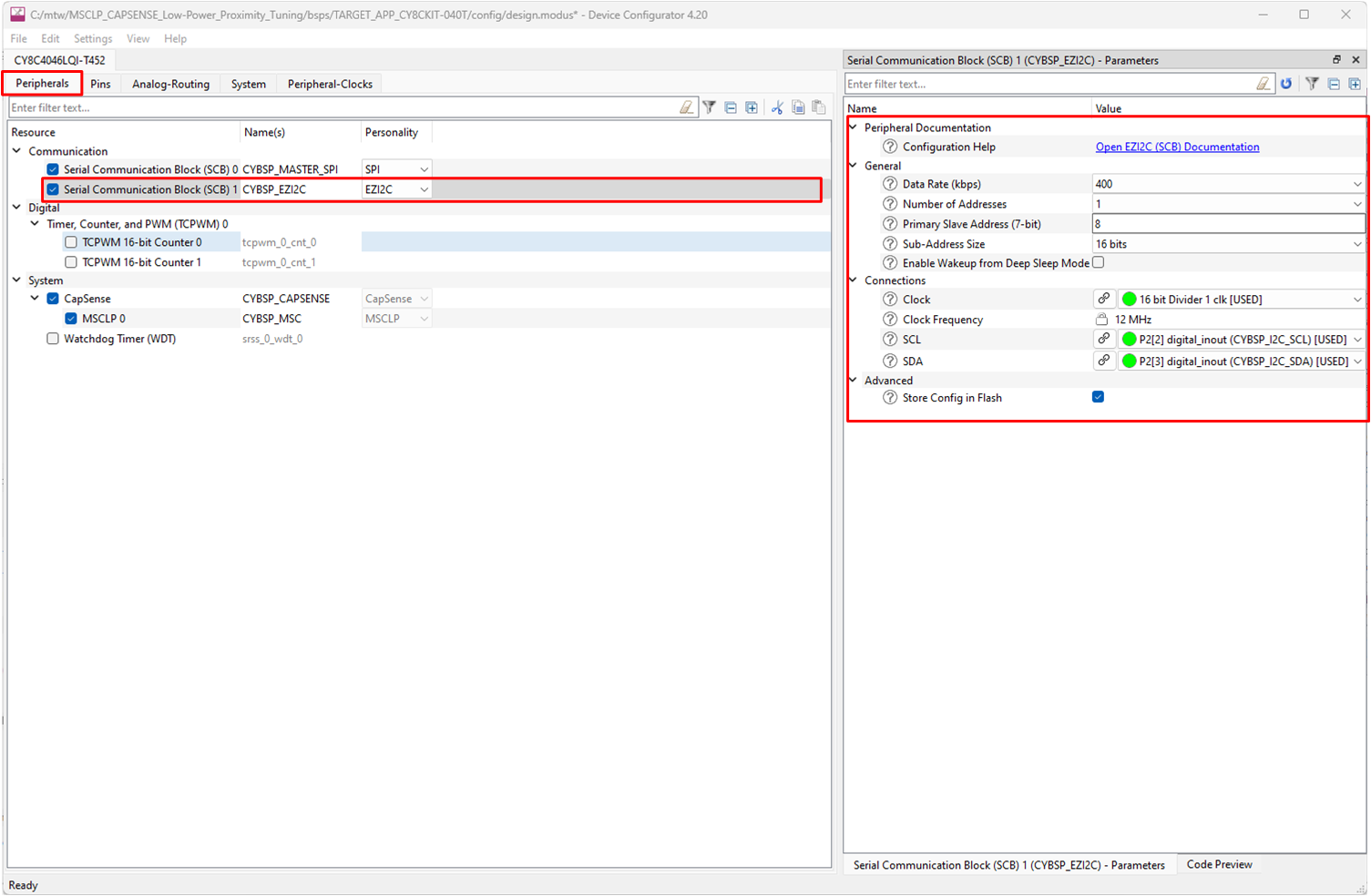The image size is (1371, 896).
Task: Enable TCPWM 16-bit Counter 0 checkbox
Action: click(x=71, y=242)
